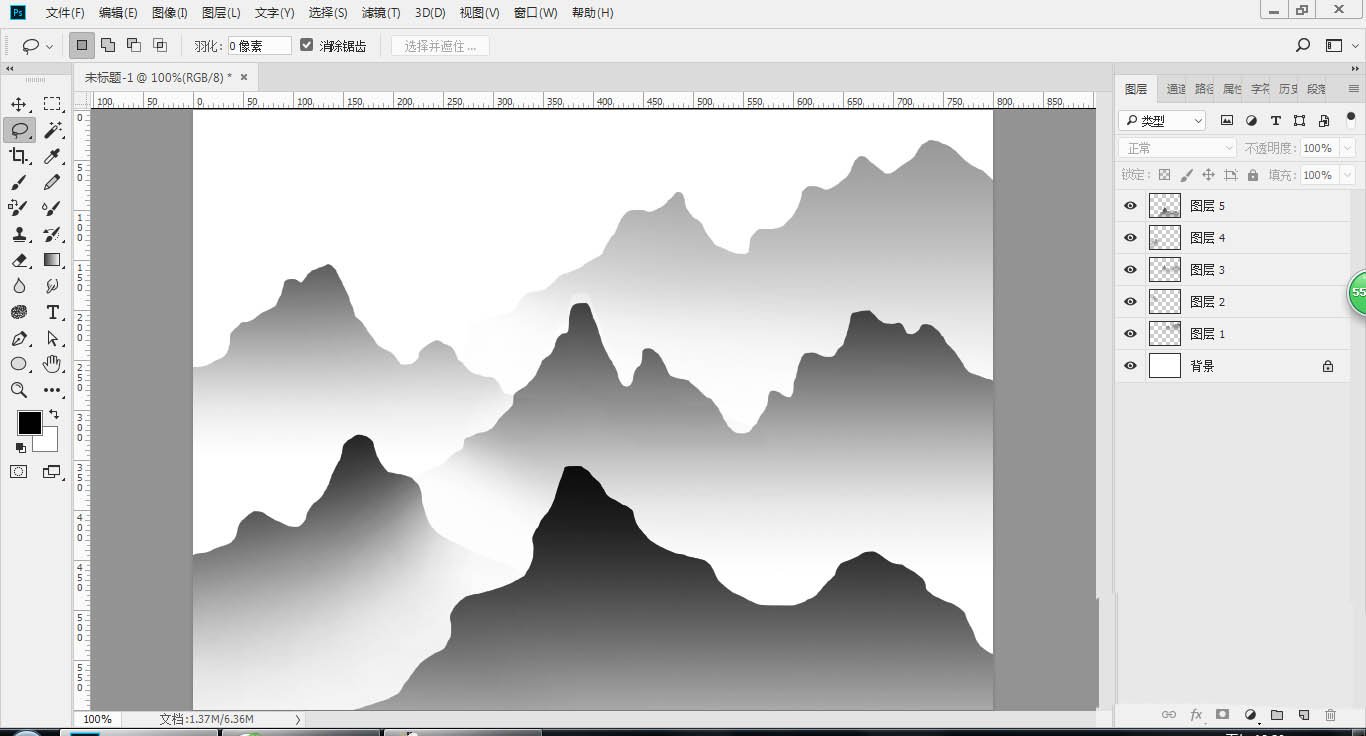Viewport: 1366px width, 736px height.
Task: Create a new group with the folder icon
Action: click(x=1276, y=714)
